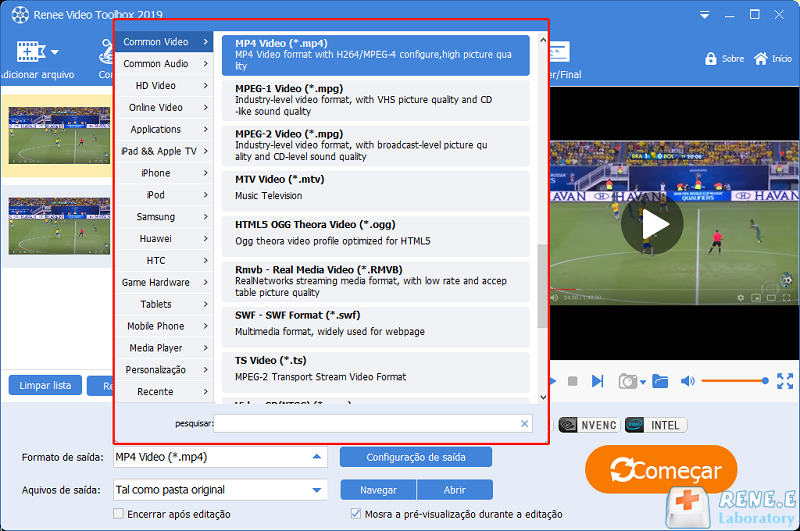Open the Applications category
800x531 pixels.
coord(164,130)
